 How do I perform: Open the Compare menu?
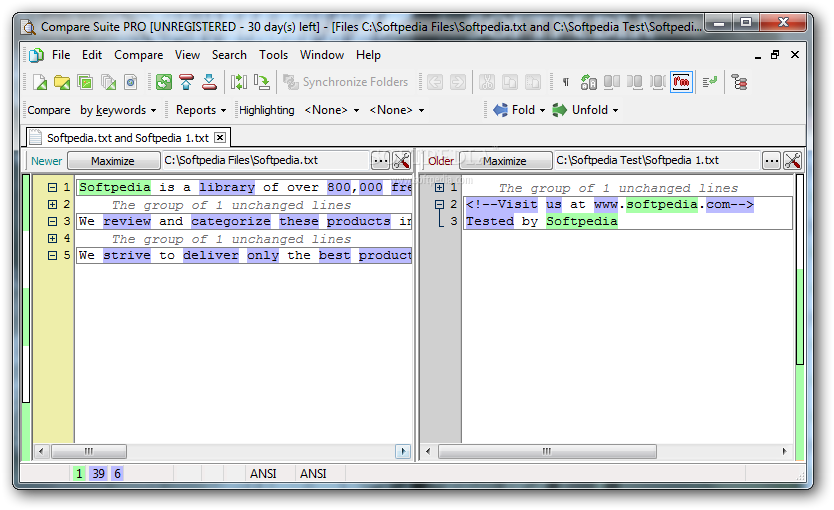pos(138,55)
